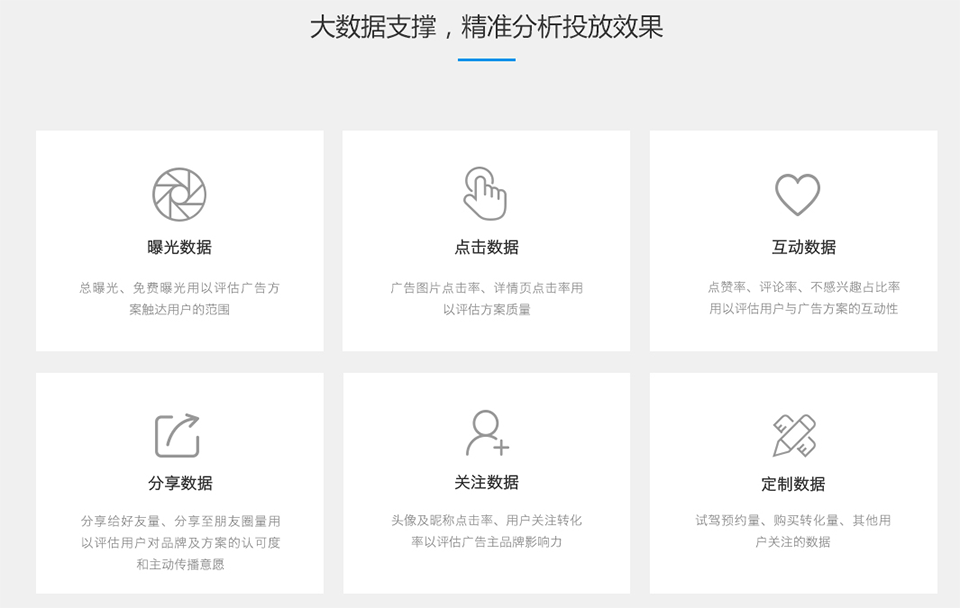The width and height of the screenshot is (960, 608).
Task: Click the blue underline below the title
Action: (x=486, y=60)
